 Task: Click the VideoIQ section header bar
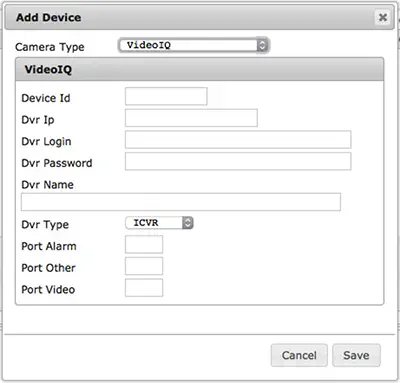point(200,69)
